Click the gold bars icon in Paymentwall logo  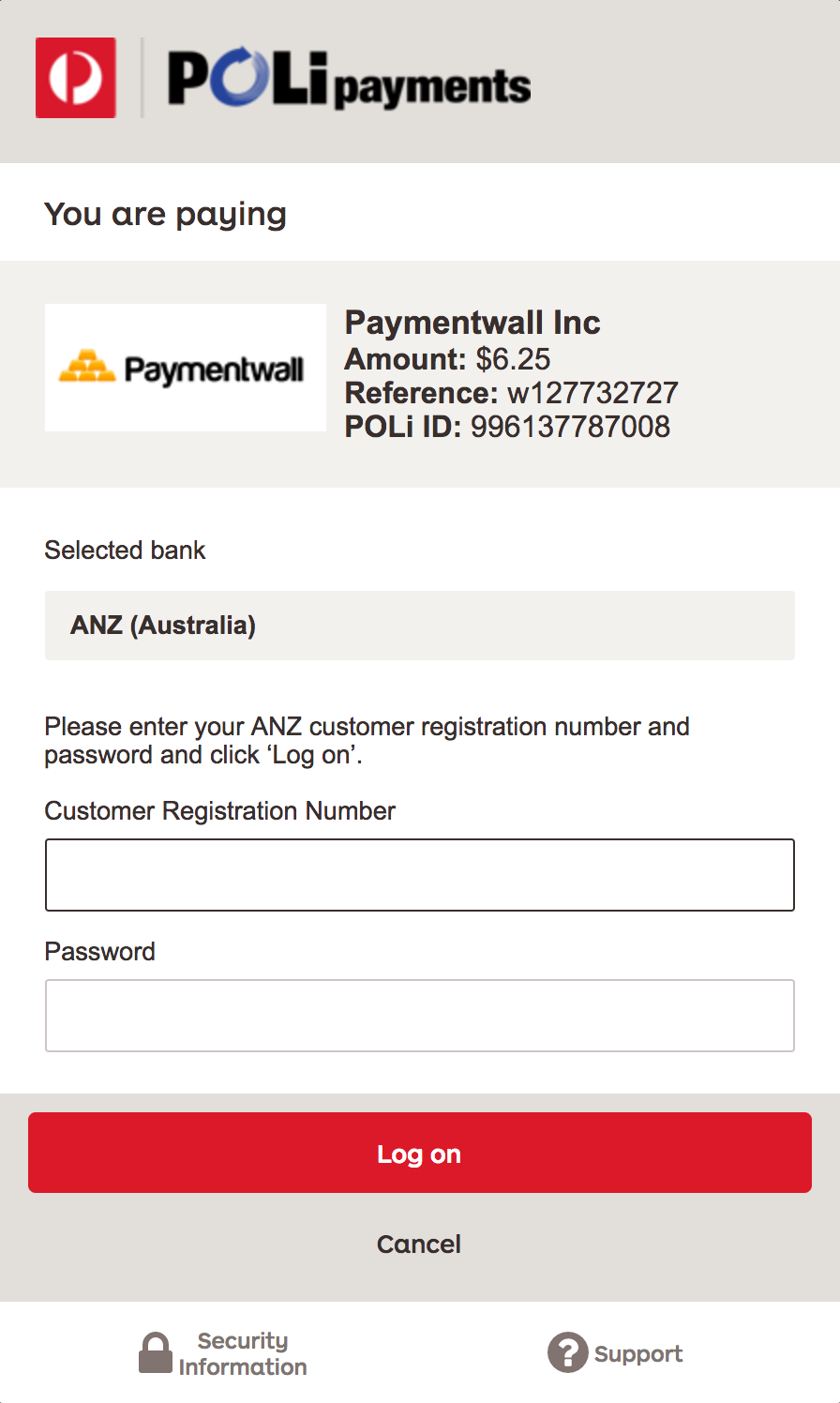[x=87, y=366]
